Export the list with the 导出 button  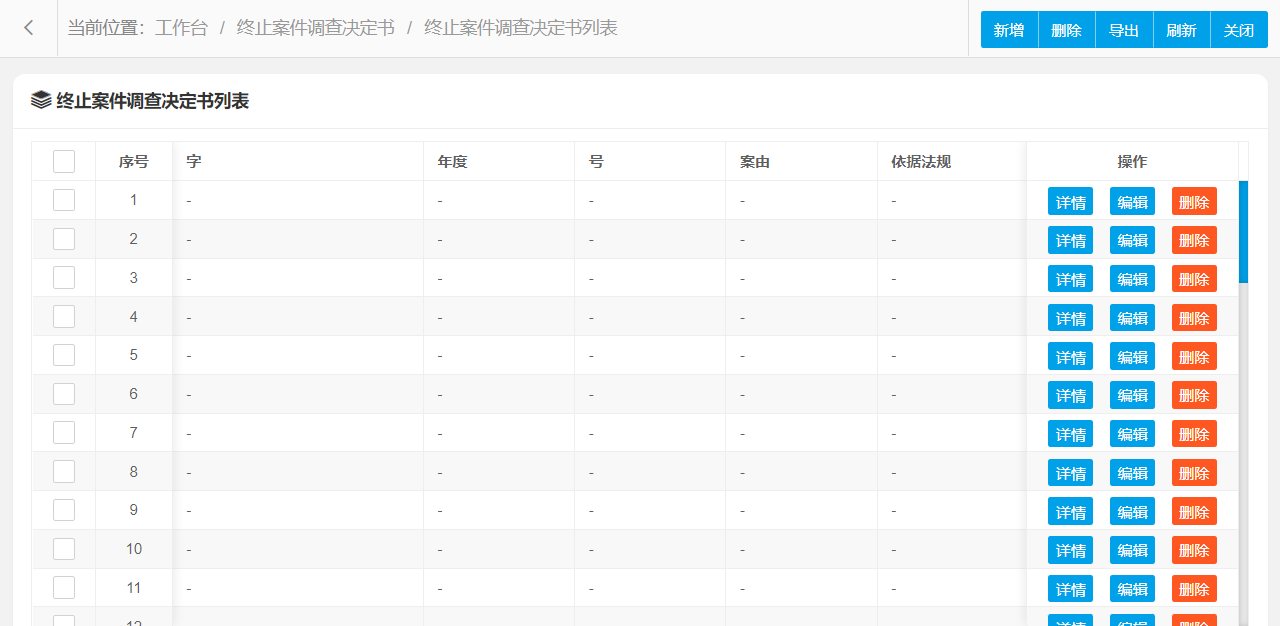click(1124, 30)
